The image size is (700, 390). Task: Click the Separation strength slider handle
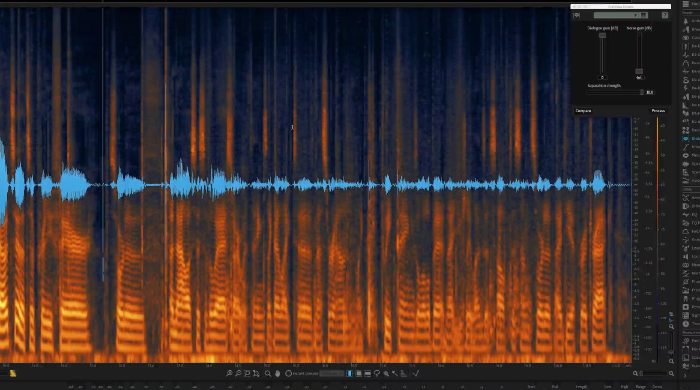(642, 92)
